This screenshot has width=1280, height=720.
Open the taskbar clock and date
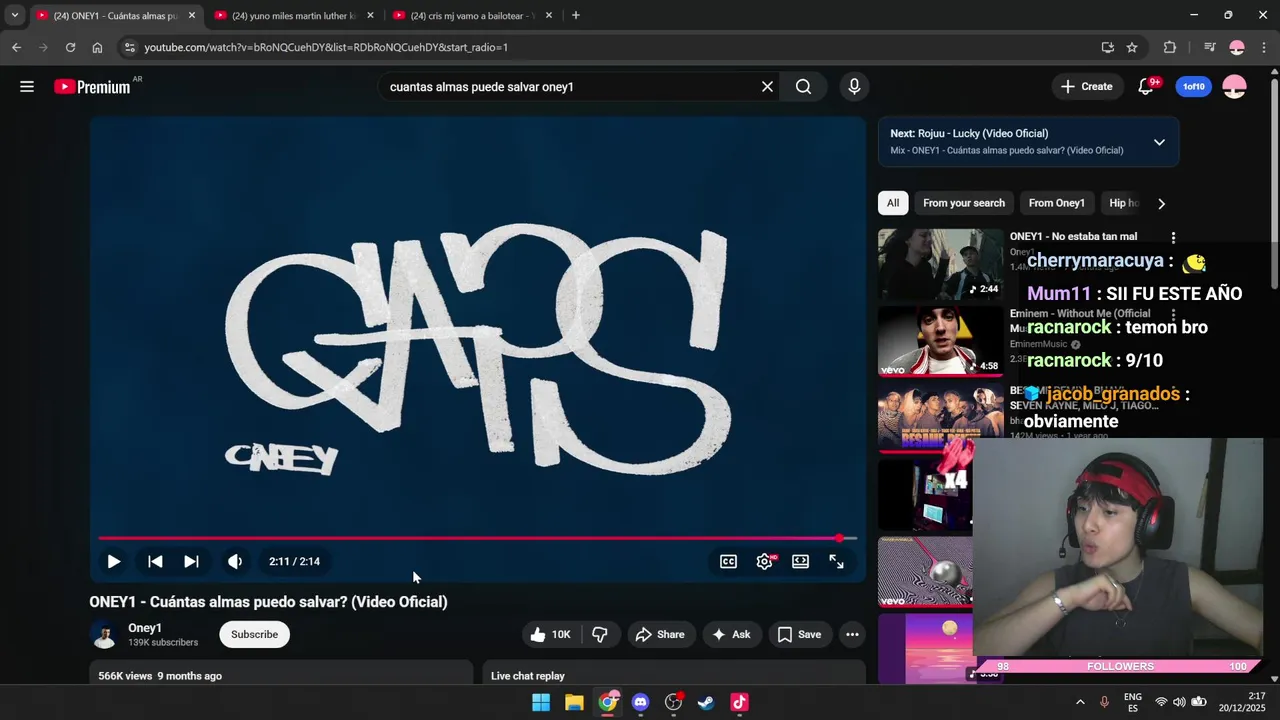[x=1241, y=702]
